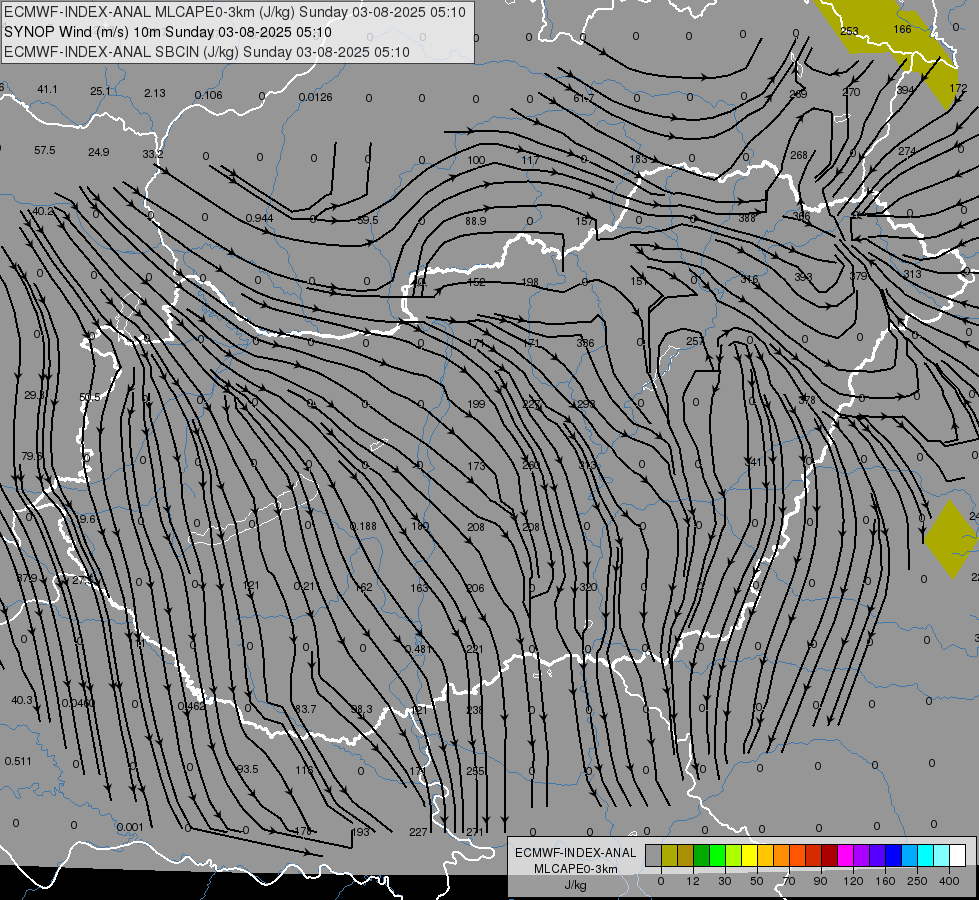Click the map value '0.001'
Viewport: 979px width, 900px height.
point(130,828)
